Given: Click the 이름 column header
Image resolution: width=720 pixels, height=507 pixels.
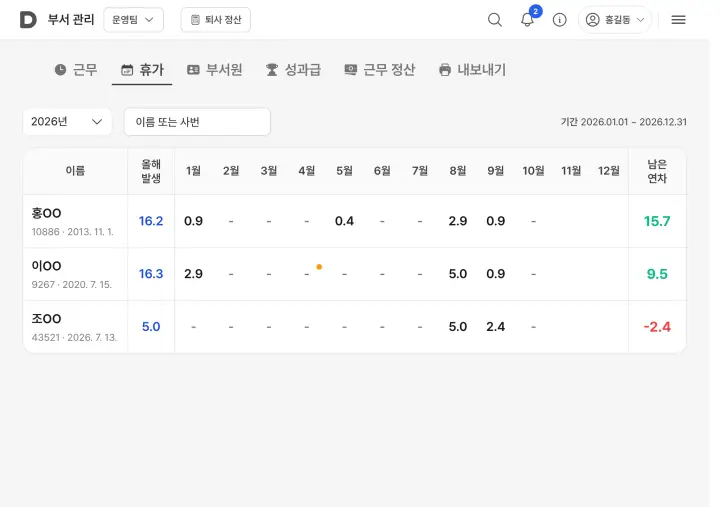Looking at the screenshot, I should tap(75, 171).
